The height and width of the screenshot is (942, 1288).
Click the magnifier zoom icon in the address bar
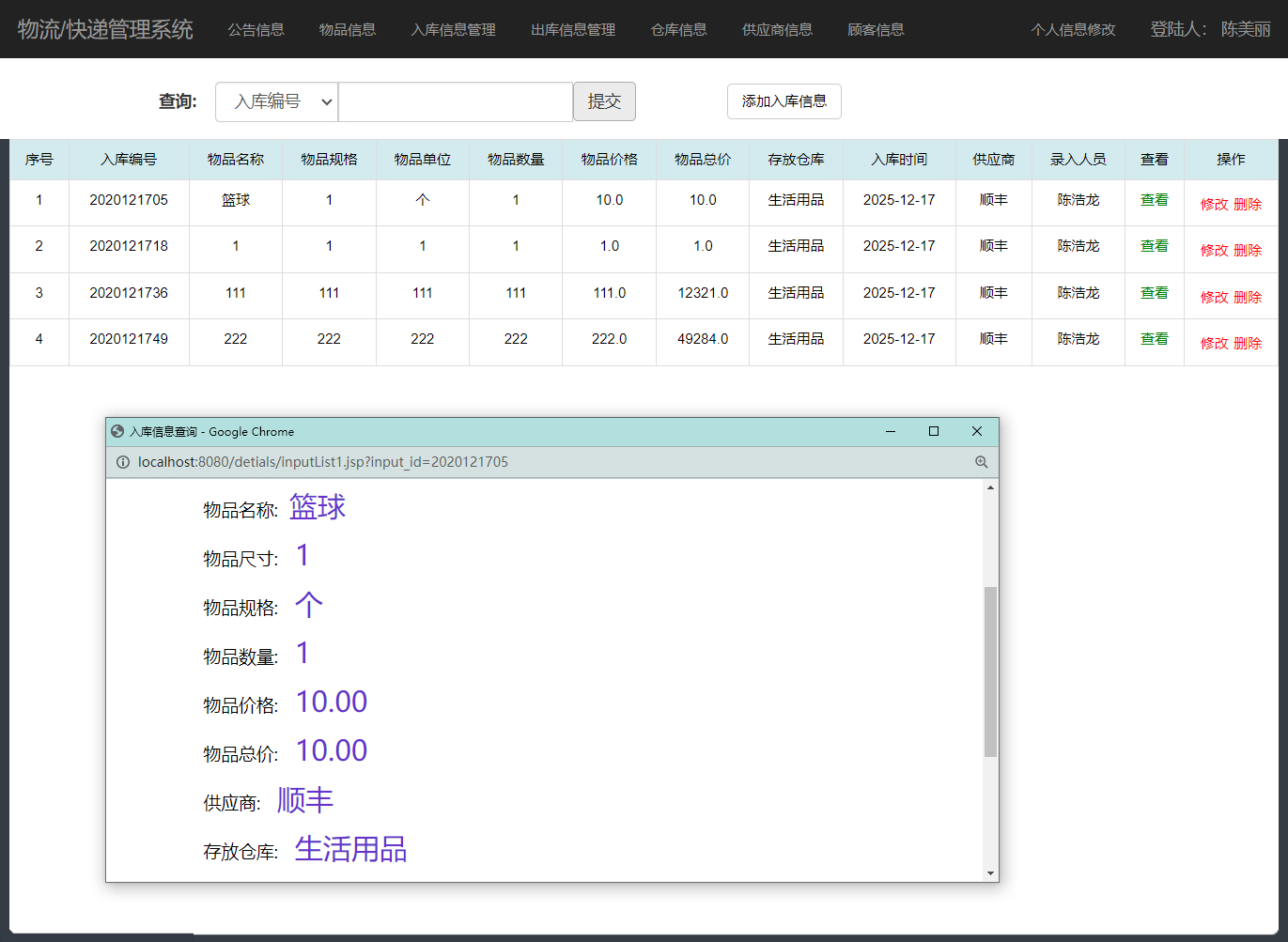981,461
